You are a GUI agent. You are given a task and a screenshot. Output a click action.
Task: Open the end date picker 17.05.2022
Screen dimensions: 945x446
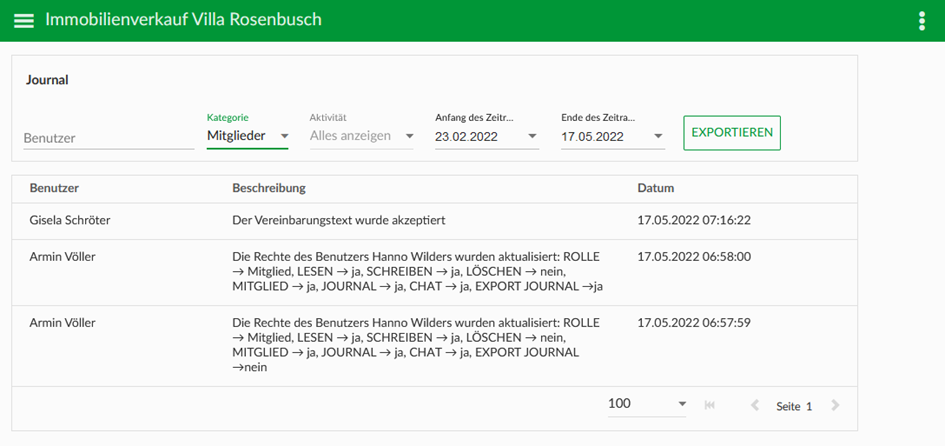[613, 137]
